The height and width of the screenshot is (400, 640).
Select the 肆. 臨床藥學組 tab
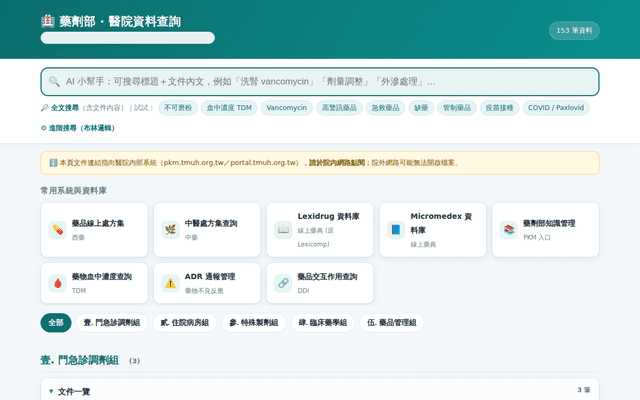(x=323, y=323)
